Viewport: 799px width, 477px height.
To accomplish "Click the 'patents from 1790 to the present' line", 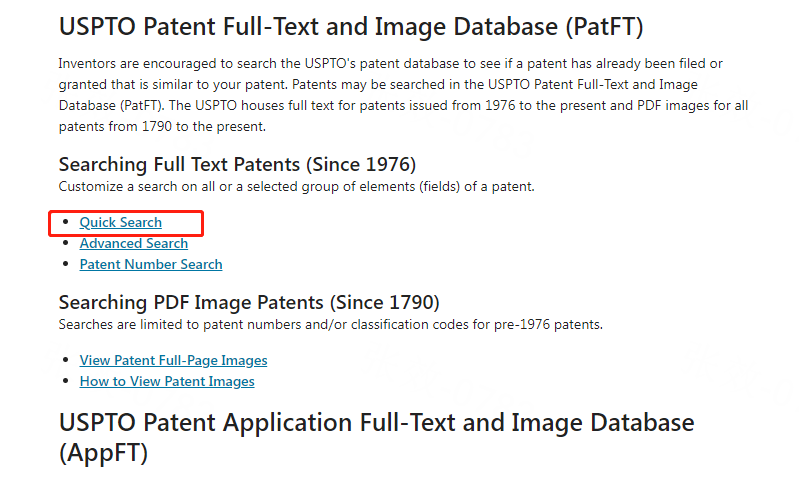I will [x=162, y=126].
